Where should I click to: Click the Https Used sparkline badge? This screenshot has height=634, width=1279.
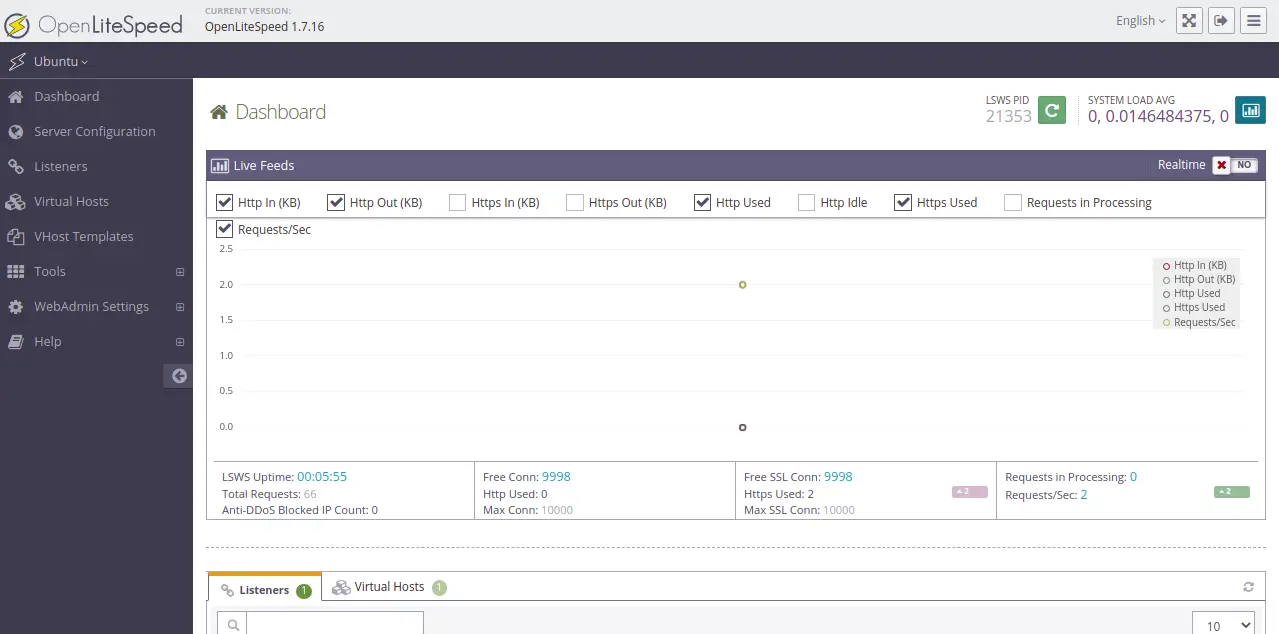point(970,492)
